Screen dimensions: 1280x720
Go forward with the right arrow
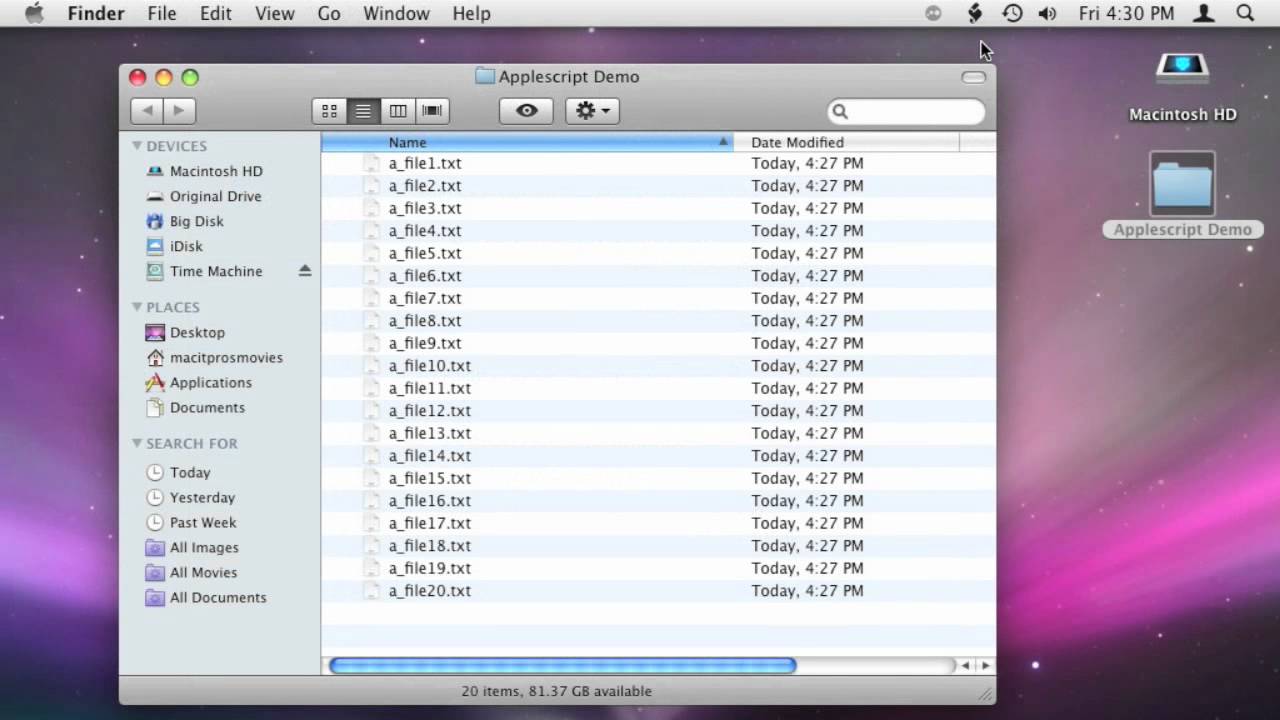pos(179,111)
